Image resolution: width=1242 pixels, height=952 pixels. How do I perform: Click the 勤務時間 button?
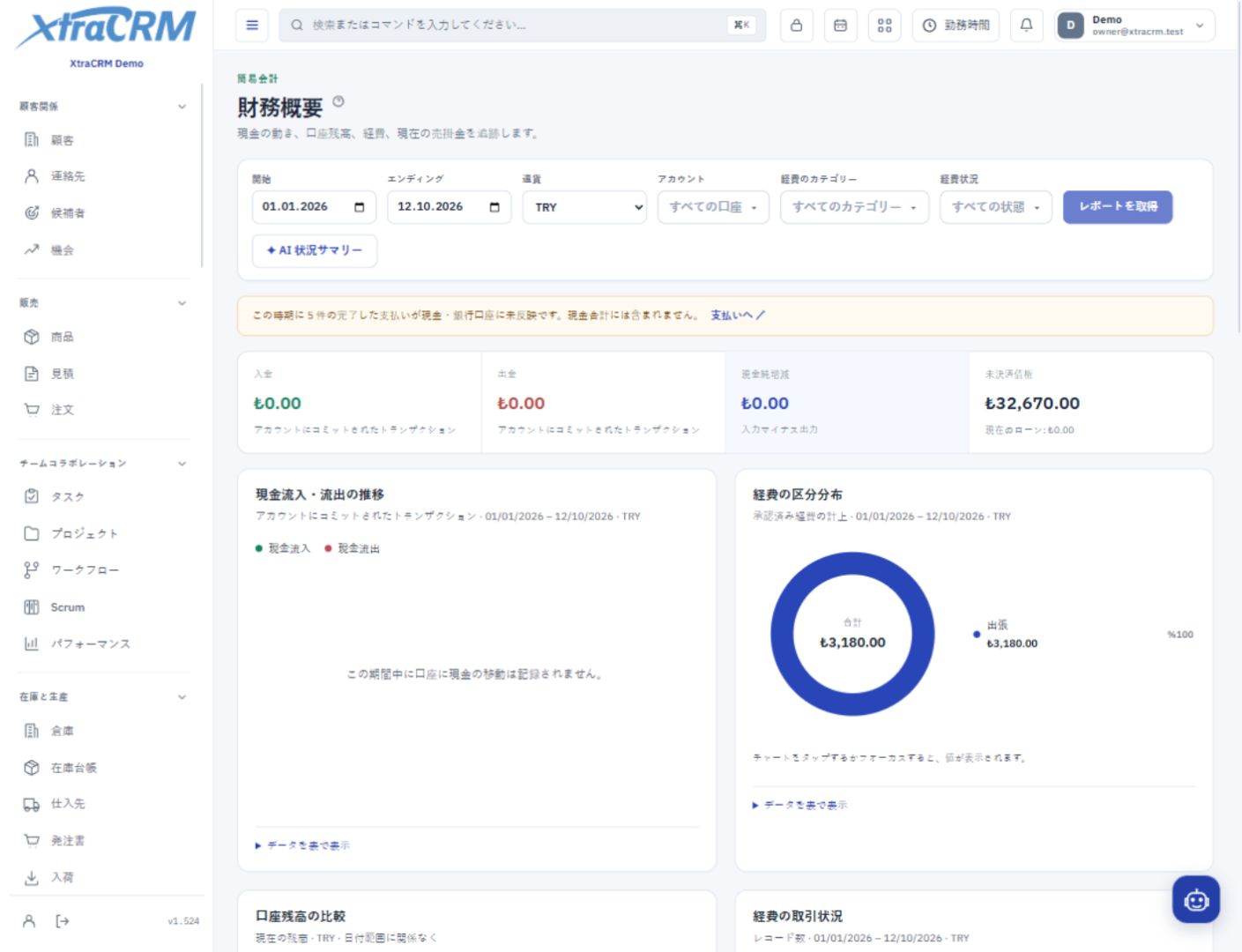click(x=956, y=26)
